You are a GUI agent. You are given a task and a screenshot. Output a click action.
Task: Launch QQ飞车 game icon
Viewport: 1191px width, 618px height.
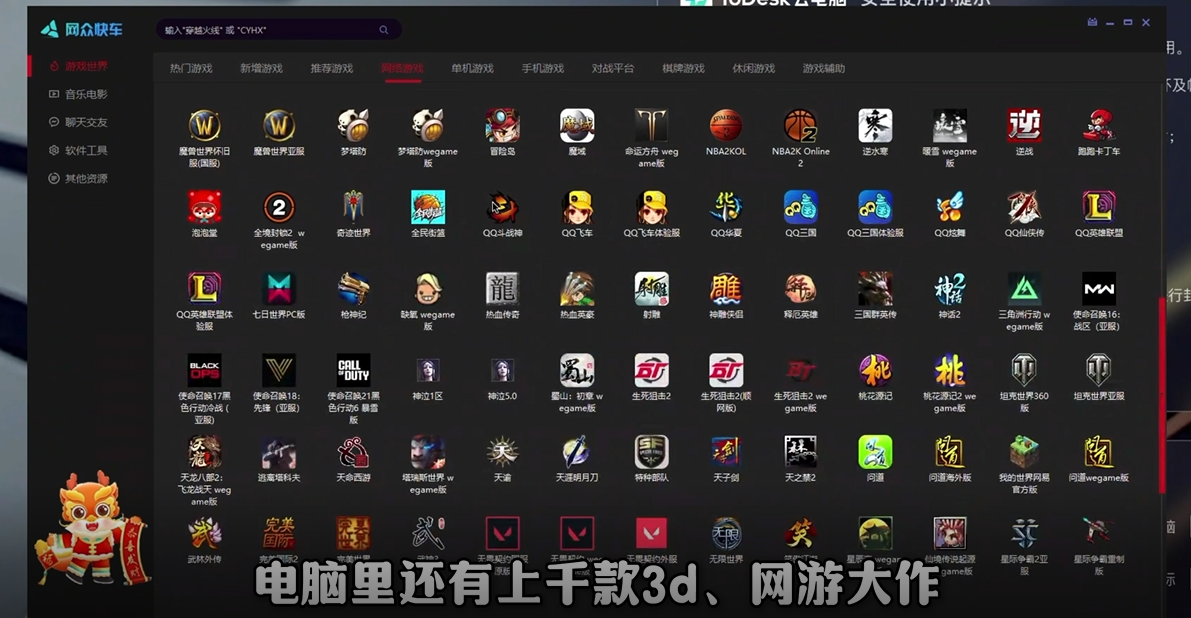tap(577, 207)
